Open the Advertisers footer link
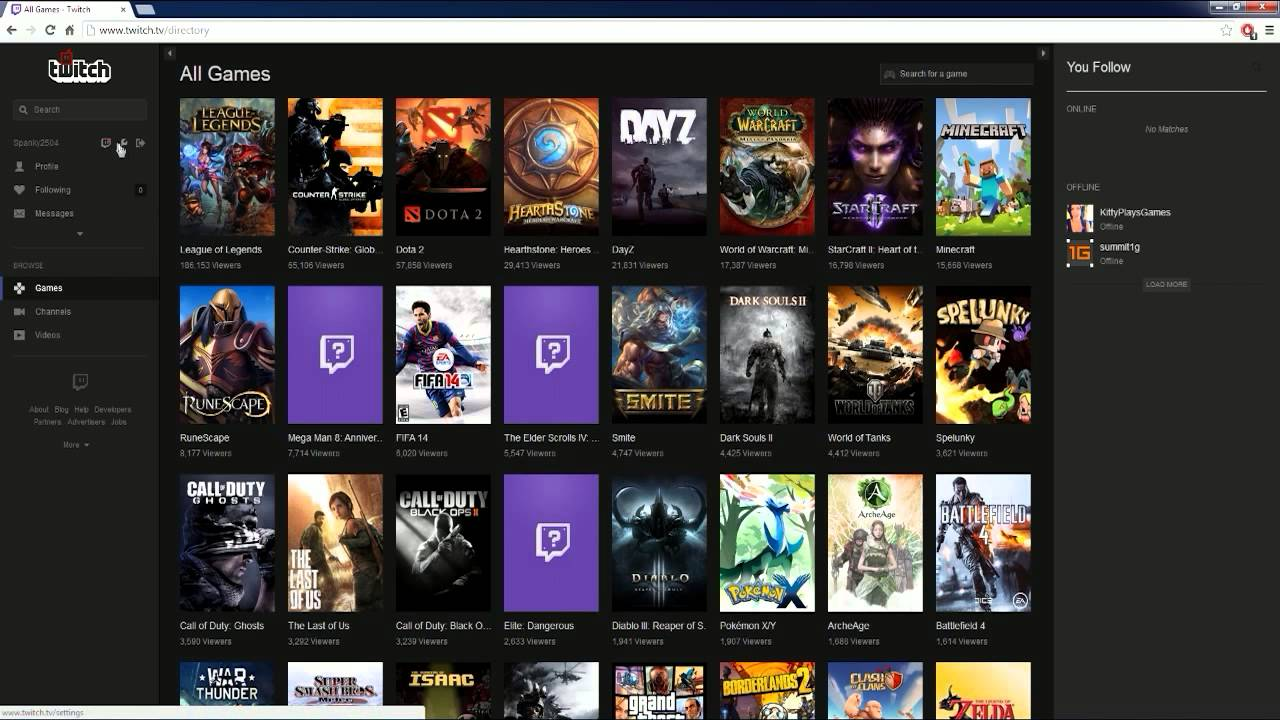The height and width of the screenshot is (720, 1280). coord(86,422)
